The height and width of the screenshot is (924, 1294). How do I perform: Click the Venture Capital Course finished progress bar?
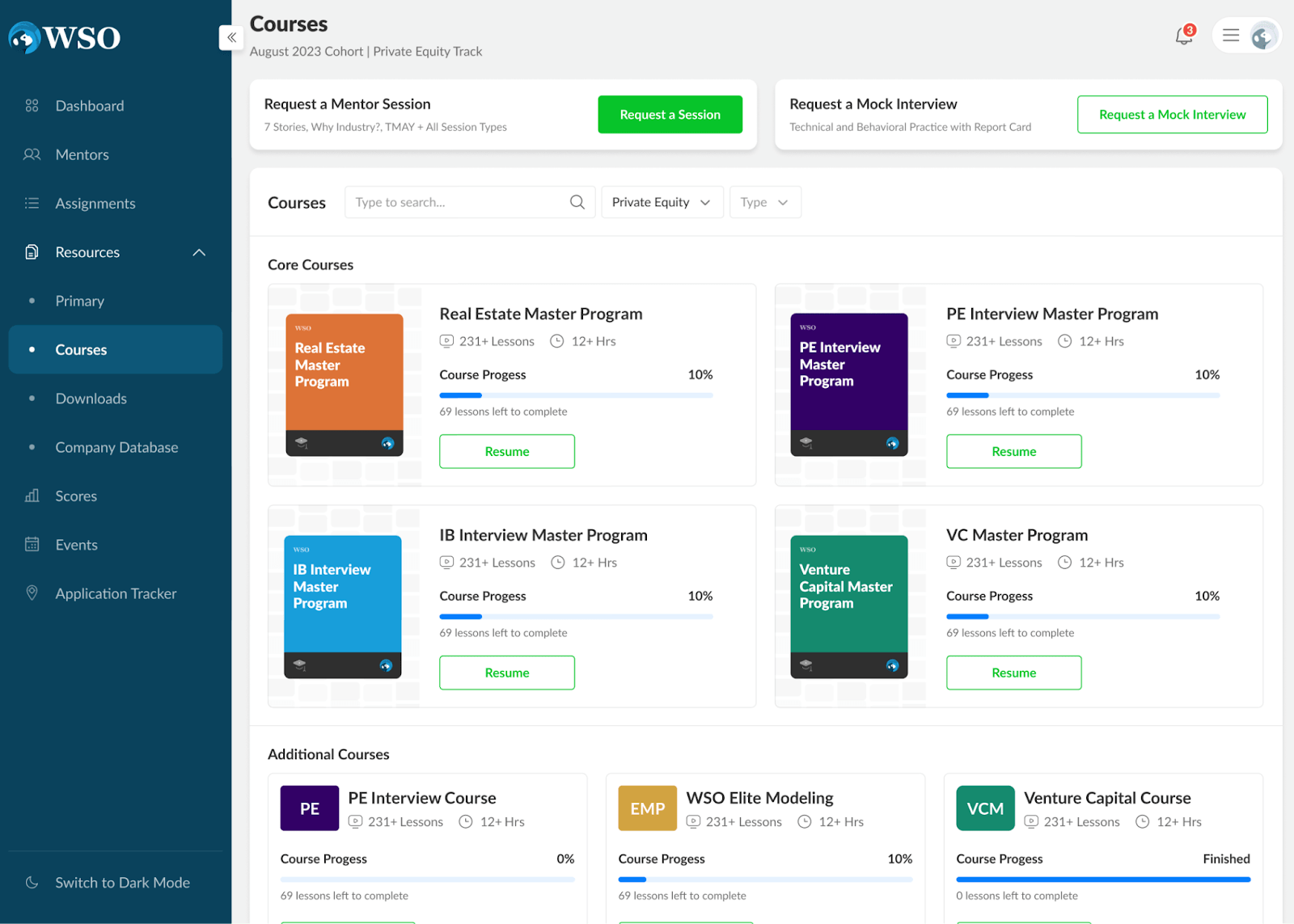(x=1103, y=880)
